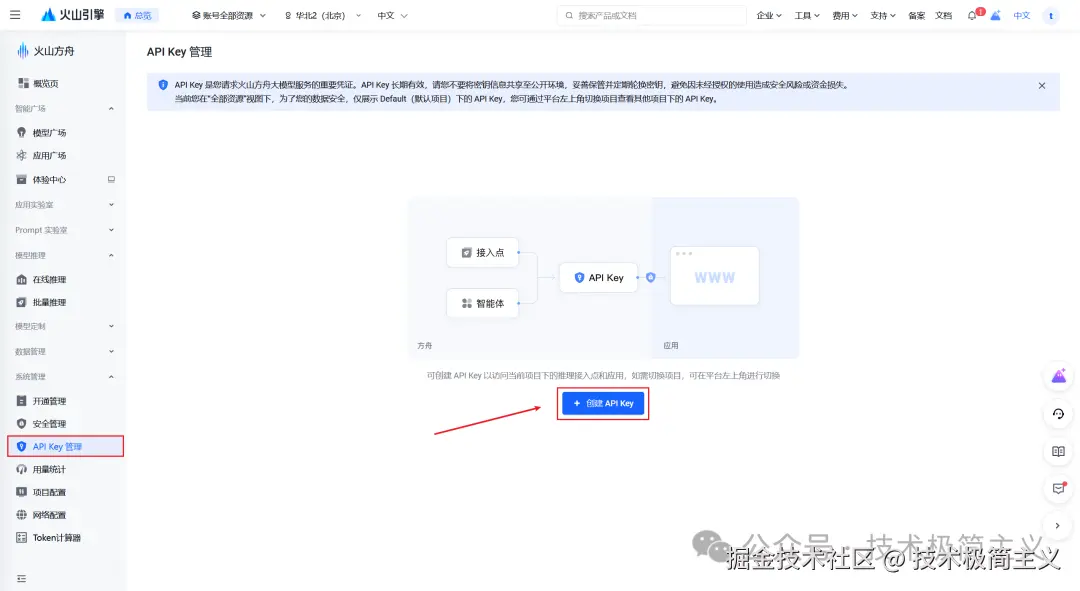Click 智能体 box in diagram
Viewport: 1080px width, 591px height.
pyautogui.click(x=483, y=303)
